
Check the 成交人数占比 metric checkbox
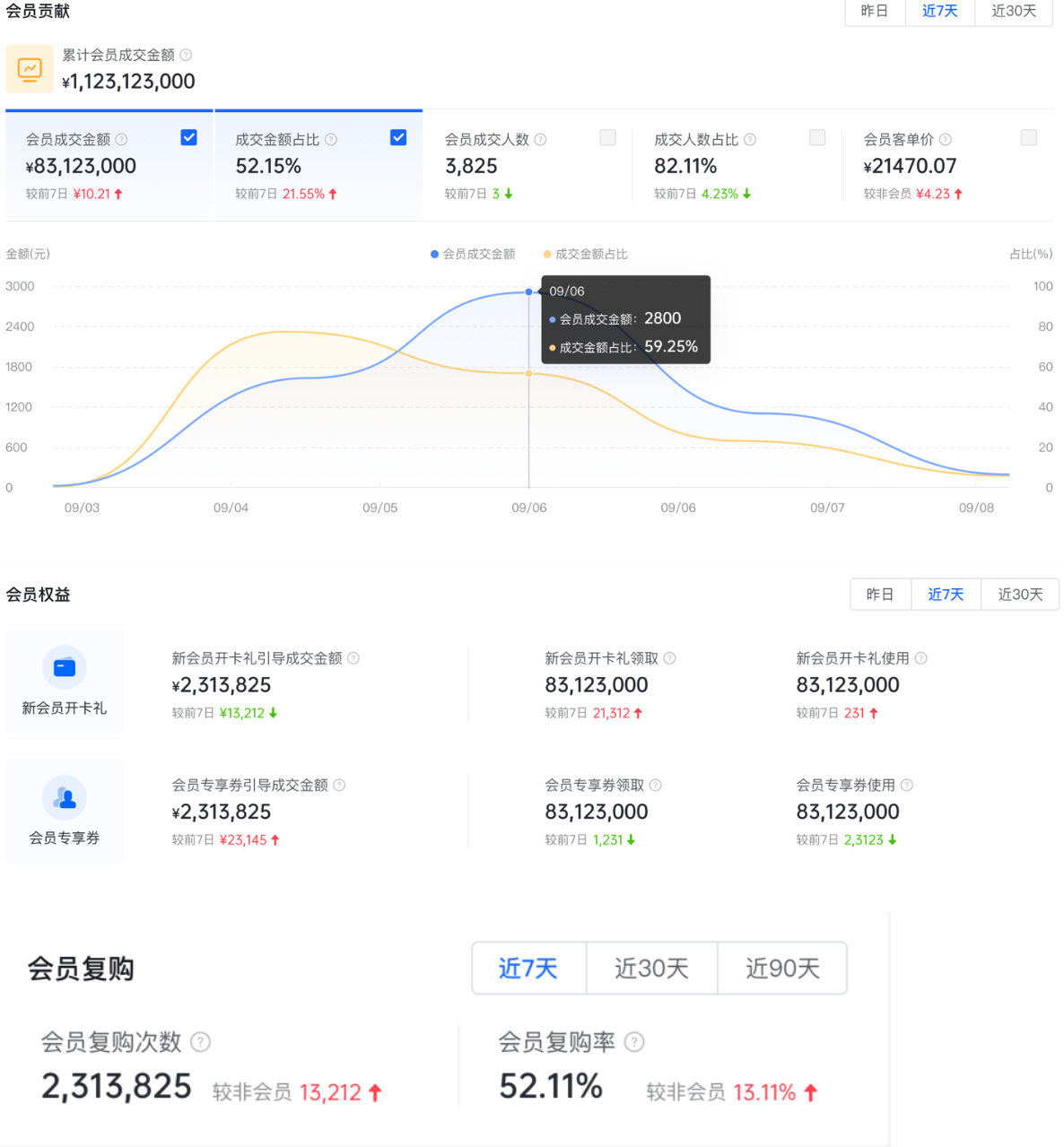[x=817, y=137]
